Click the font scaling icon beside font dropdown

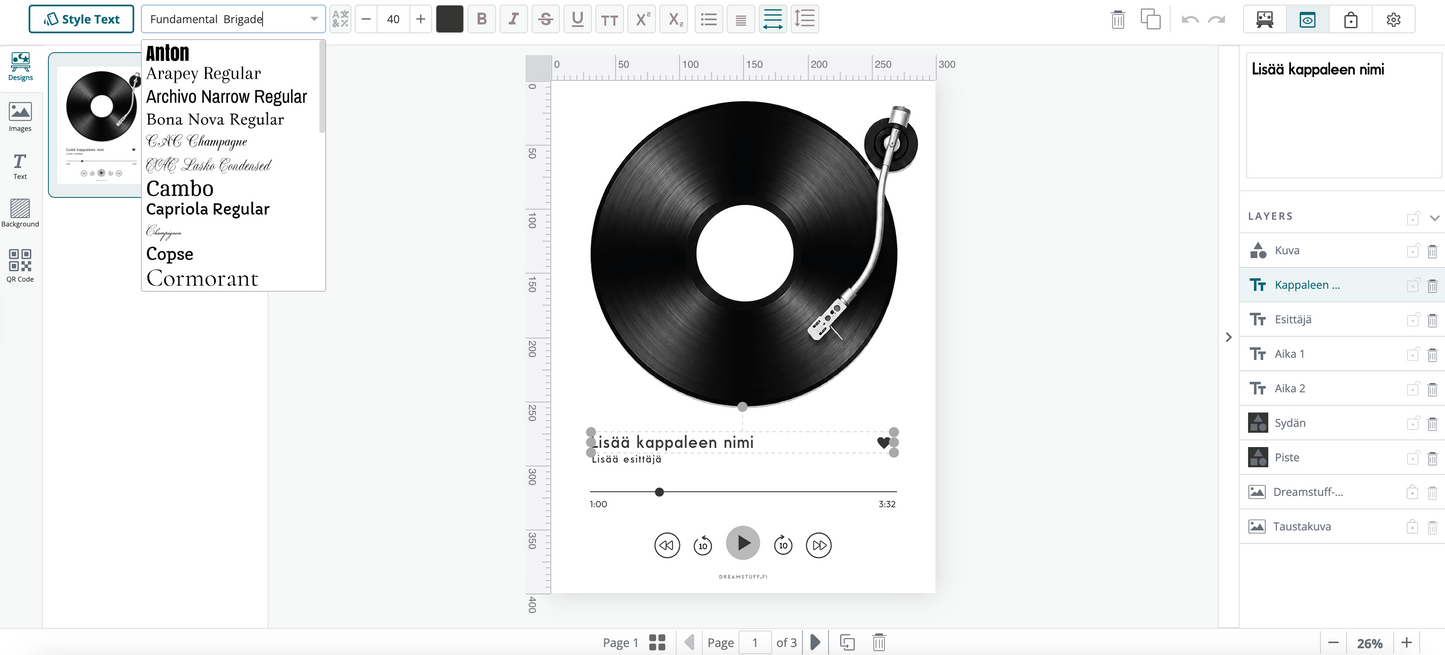tap(340, 19)
